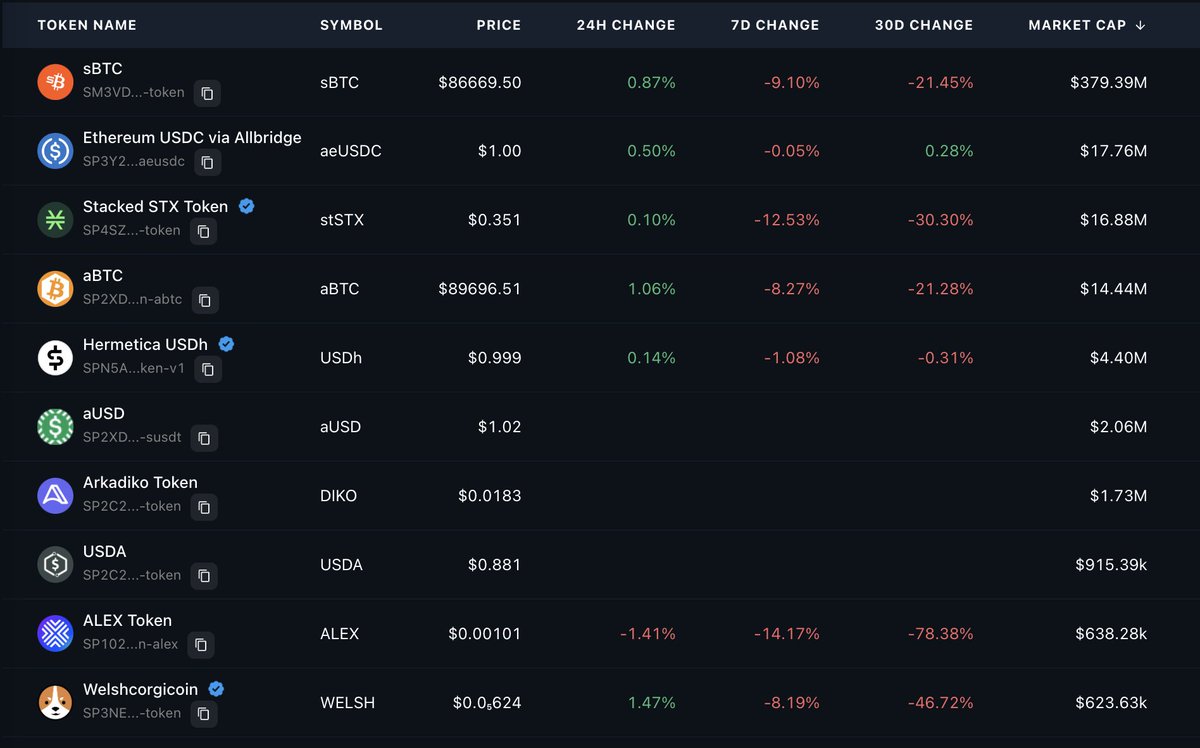
Task: Select the aBTC price $89696.51
Action: click(480, 290)
